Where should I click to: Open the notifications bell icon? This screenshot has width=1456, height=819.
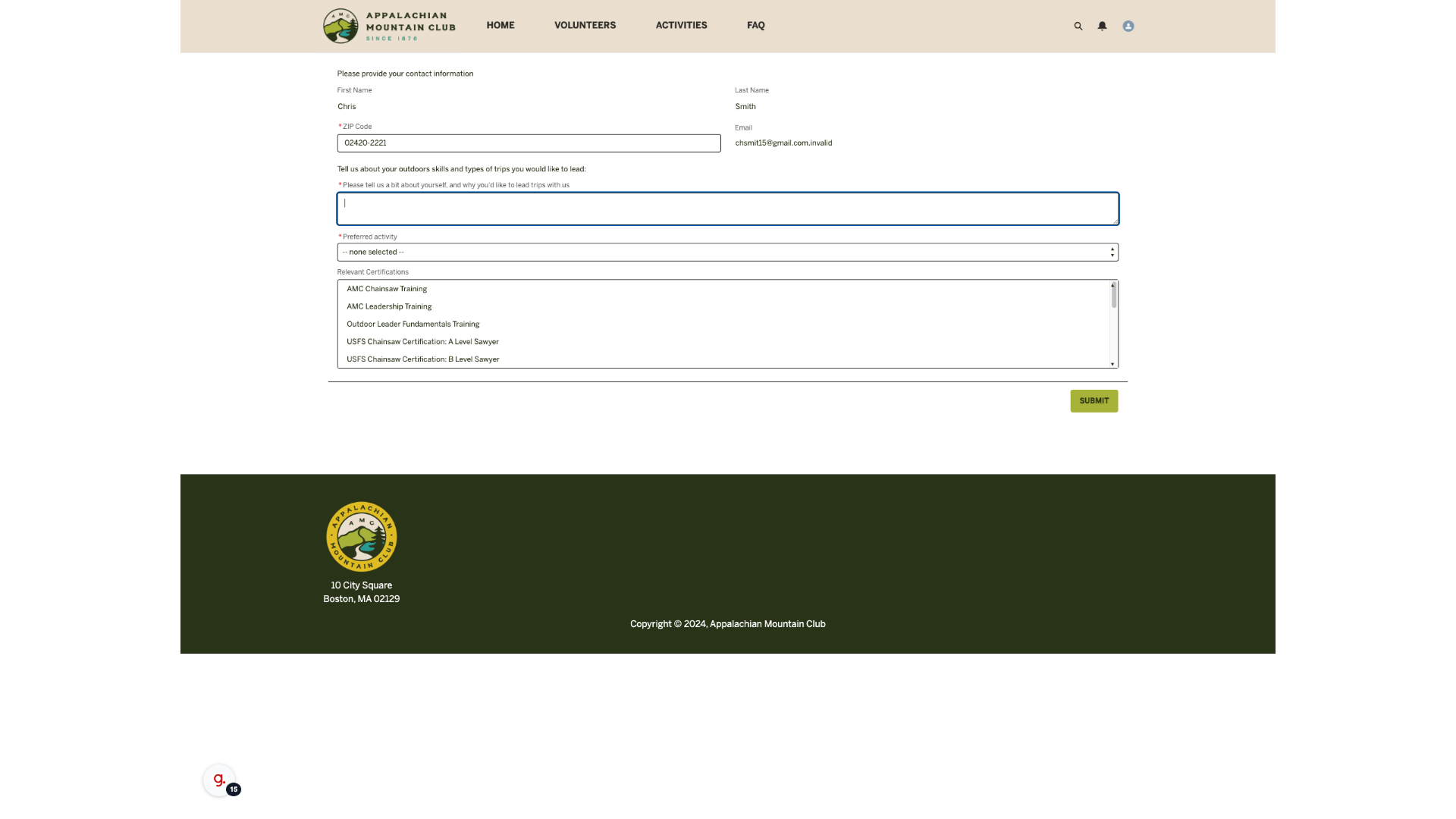1102,26
